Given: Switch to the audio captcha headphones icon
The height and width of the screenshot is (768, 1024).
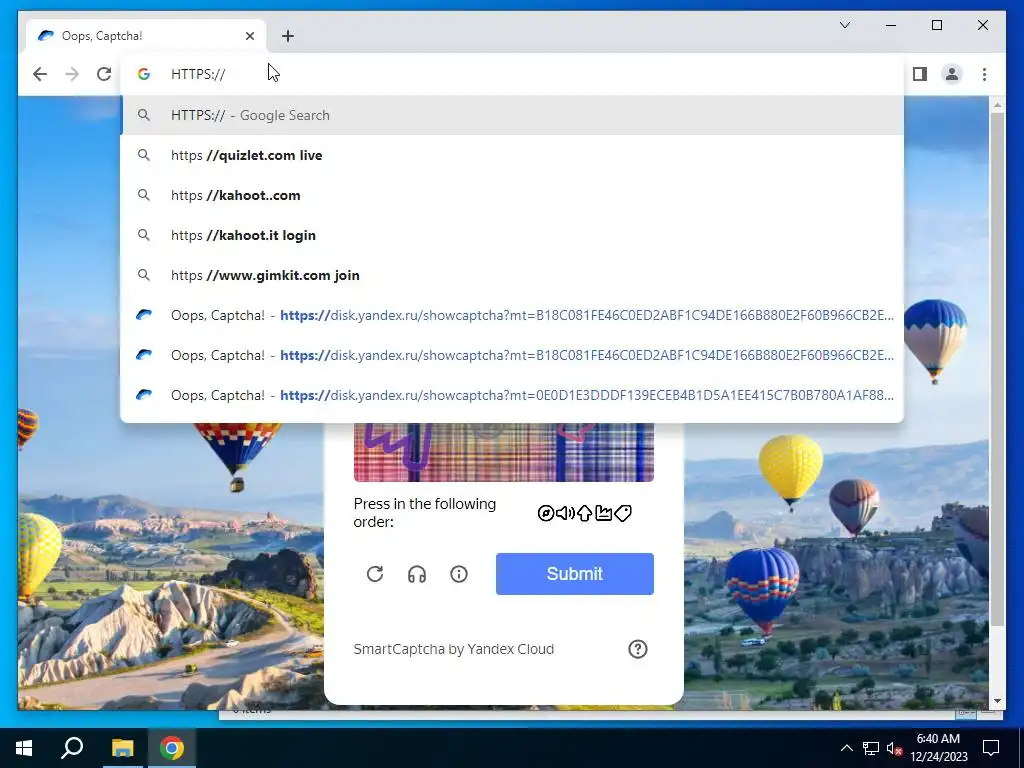Looking at the screenshot, I should coord(417,574).
